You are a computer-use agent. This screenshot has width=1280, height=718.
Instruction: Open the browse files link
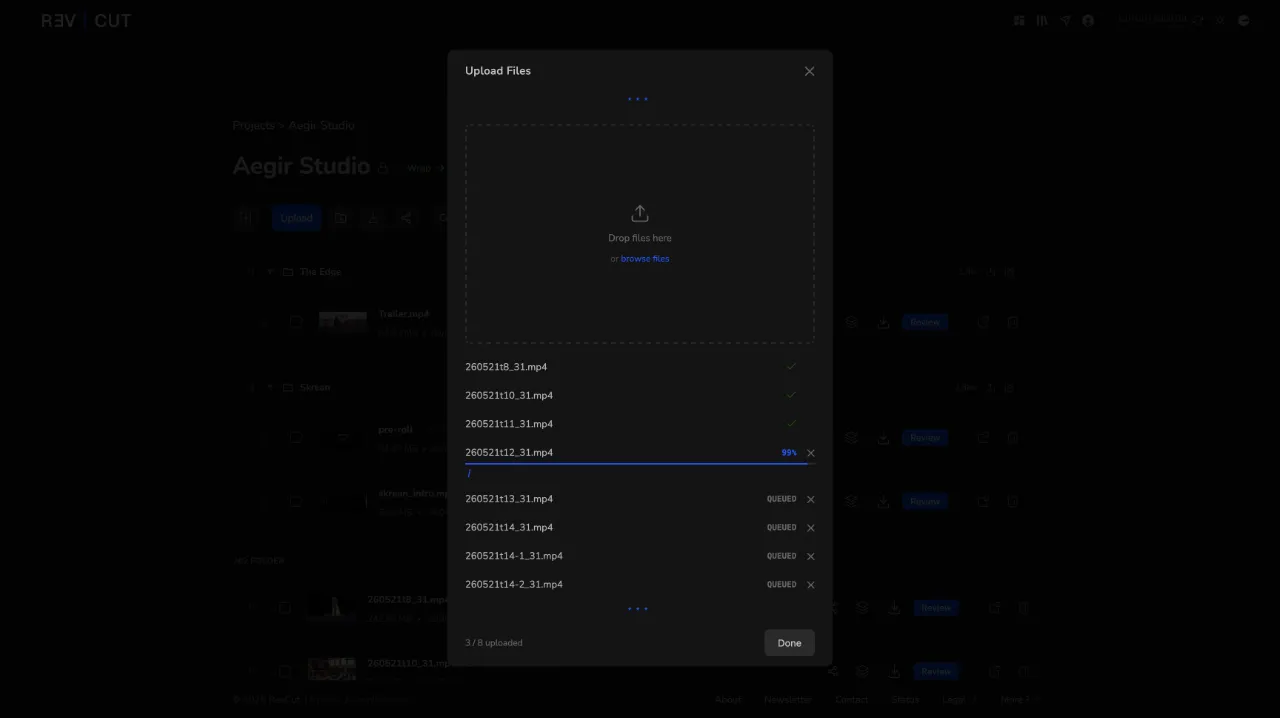tap(645, 259)
